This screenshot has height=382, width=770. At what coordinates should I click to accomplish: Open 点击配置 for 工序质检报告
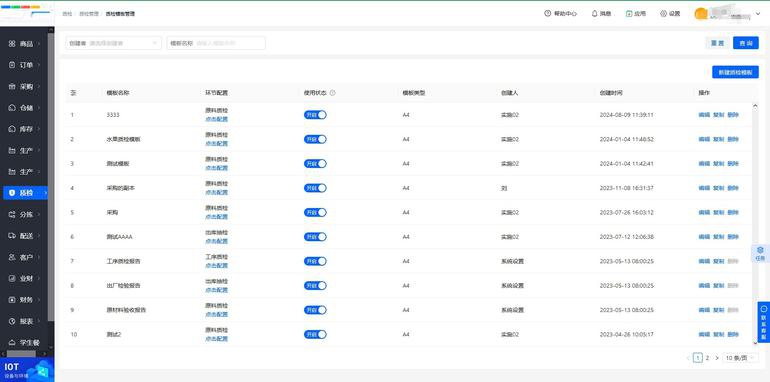click(217, 265)
